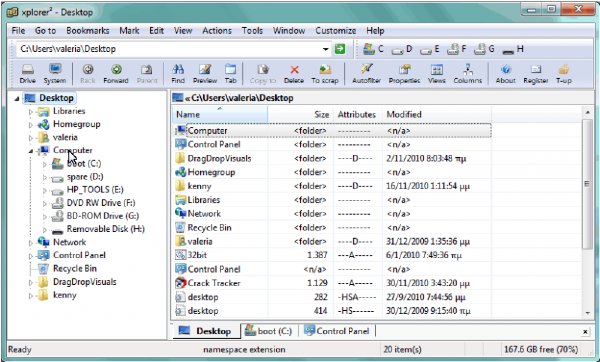Expand the valeria tree node

(x=31, y=138)
